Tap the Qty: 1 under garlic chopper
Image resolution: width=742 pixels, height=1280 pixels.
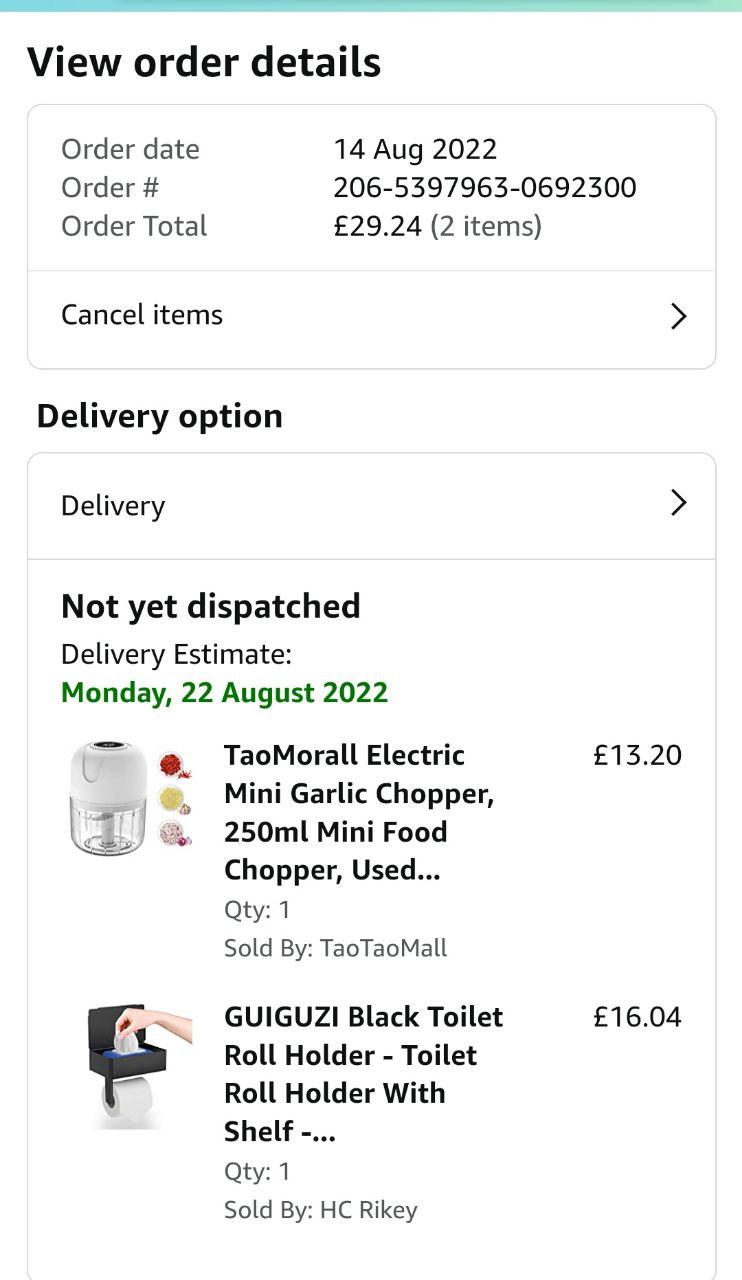(257, 910)
